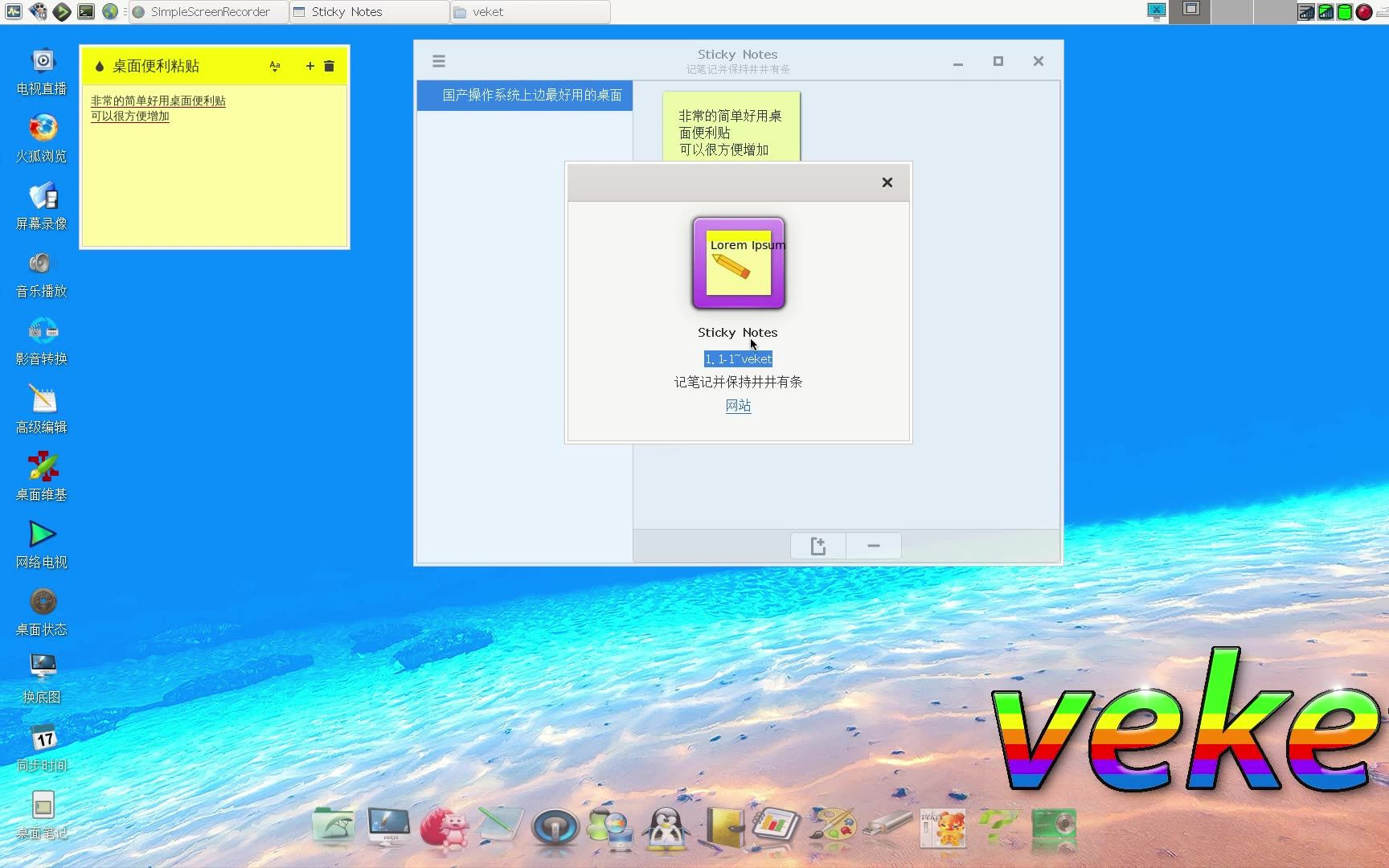
Task: Add a new note with the plus icon
Action: pyautogui.click(x=309, y=66)
